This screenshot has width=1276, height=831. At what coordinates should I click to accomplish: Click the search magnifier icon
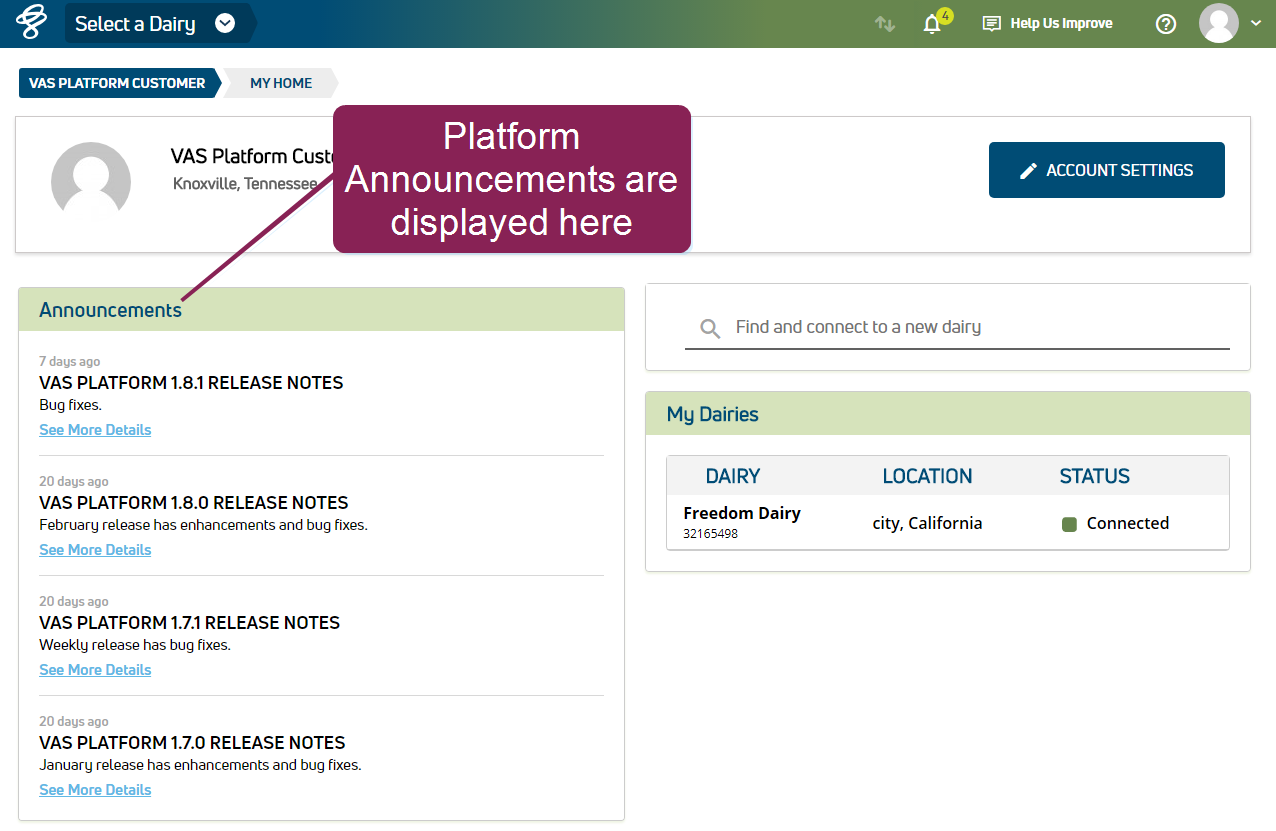coord(710,328)
